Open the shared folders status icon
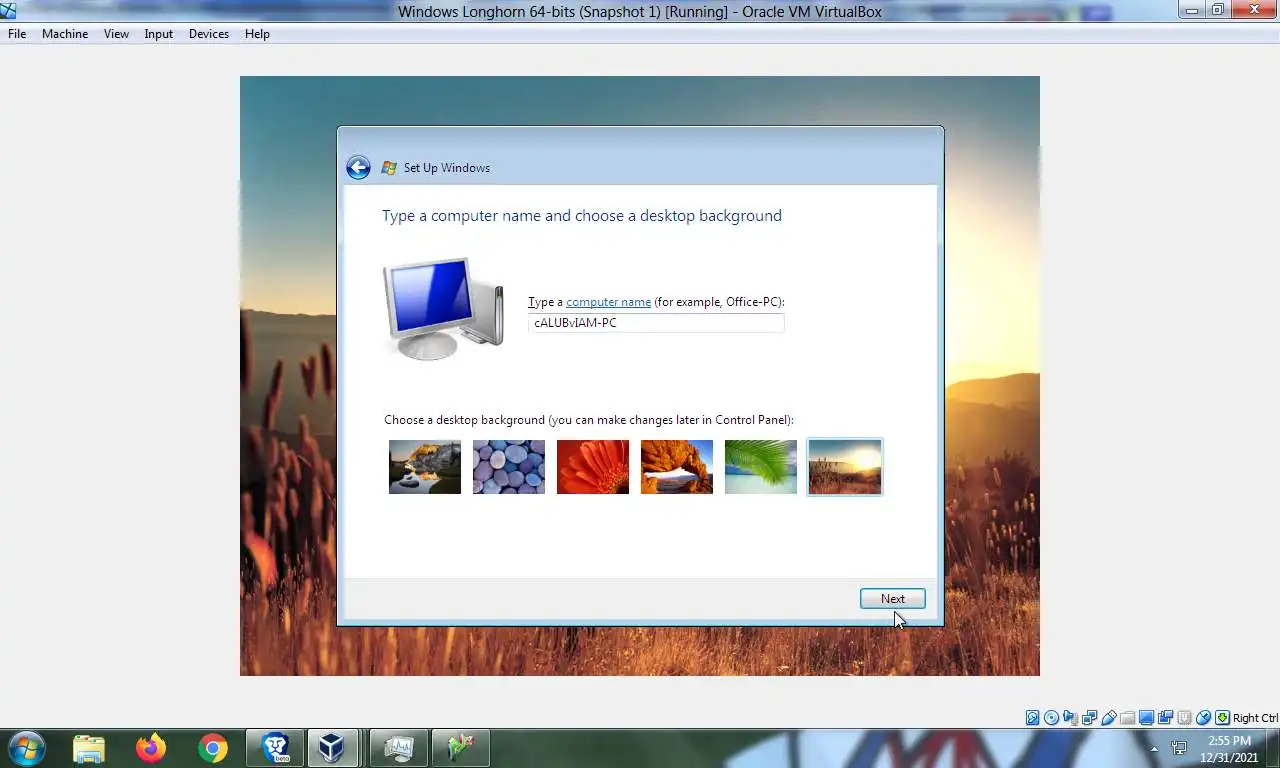1280x768 pixels. click(x=1127, y=718)
